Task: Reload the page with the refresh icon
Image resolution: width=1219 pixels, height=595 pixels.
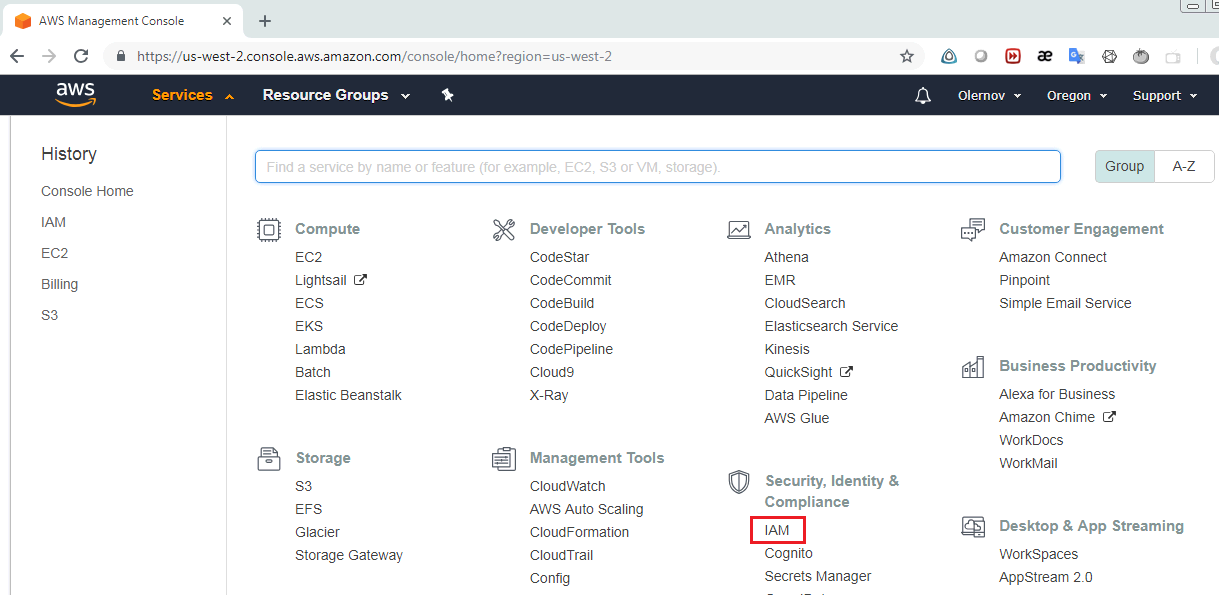Action: 82,56
